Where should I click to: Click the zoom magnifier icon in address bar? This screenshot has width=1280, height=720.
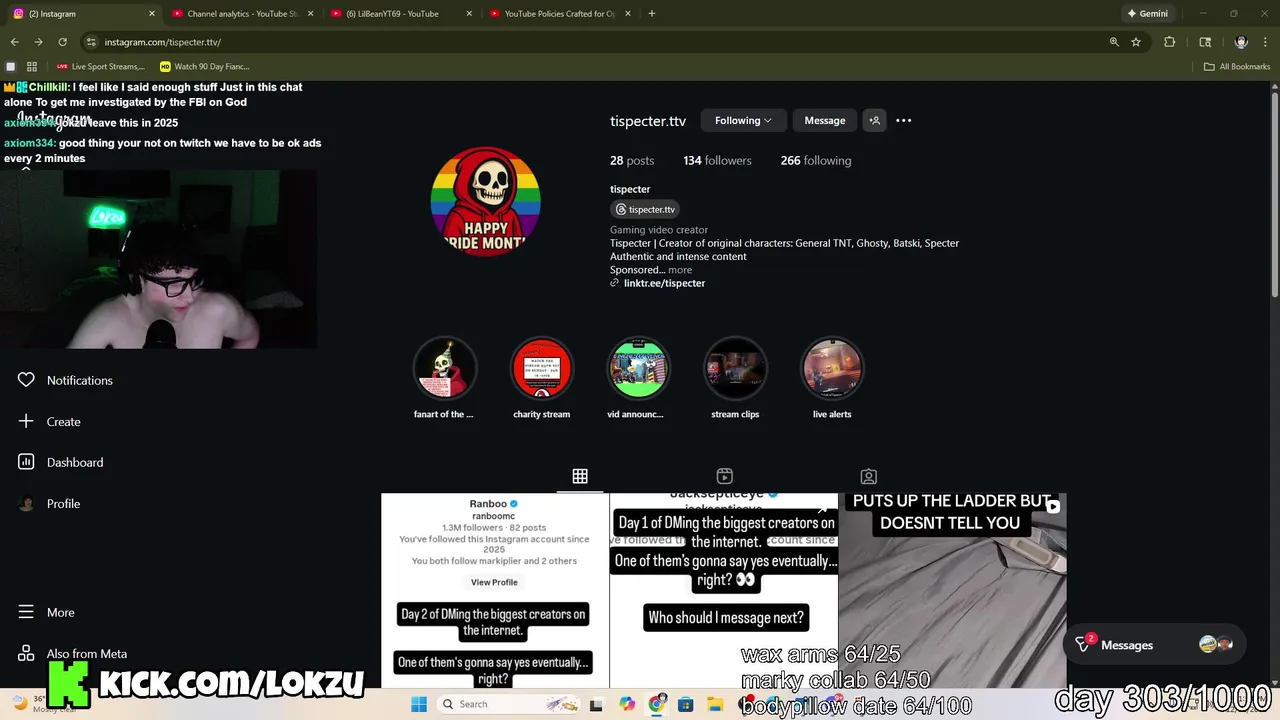[x=1114, y=42]
